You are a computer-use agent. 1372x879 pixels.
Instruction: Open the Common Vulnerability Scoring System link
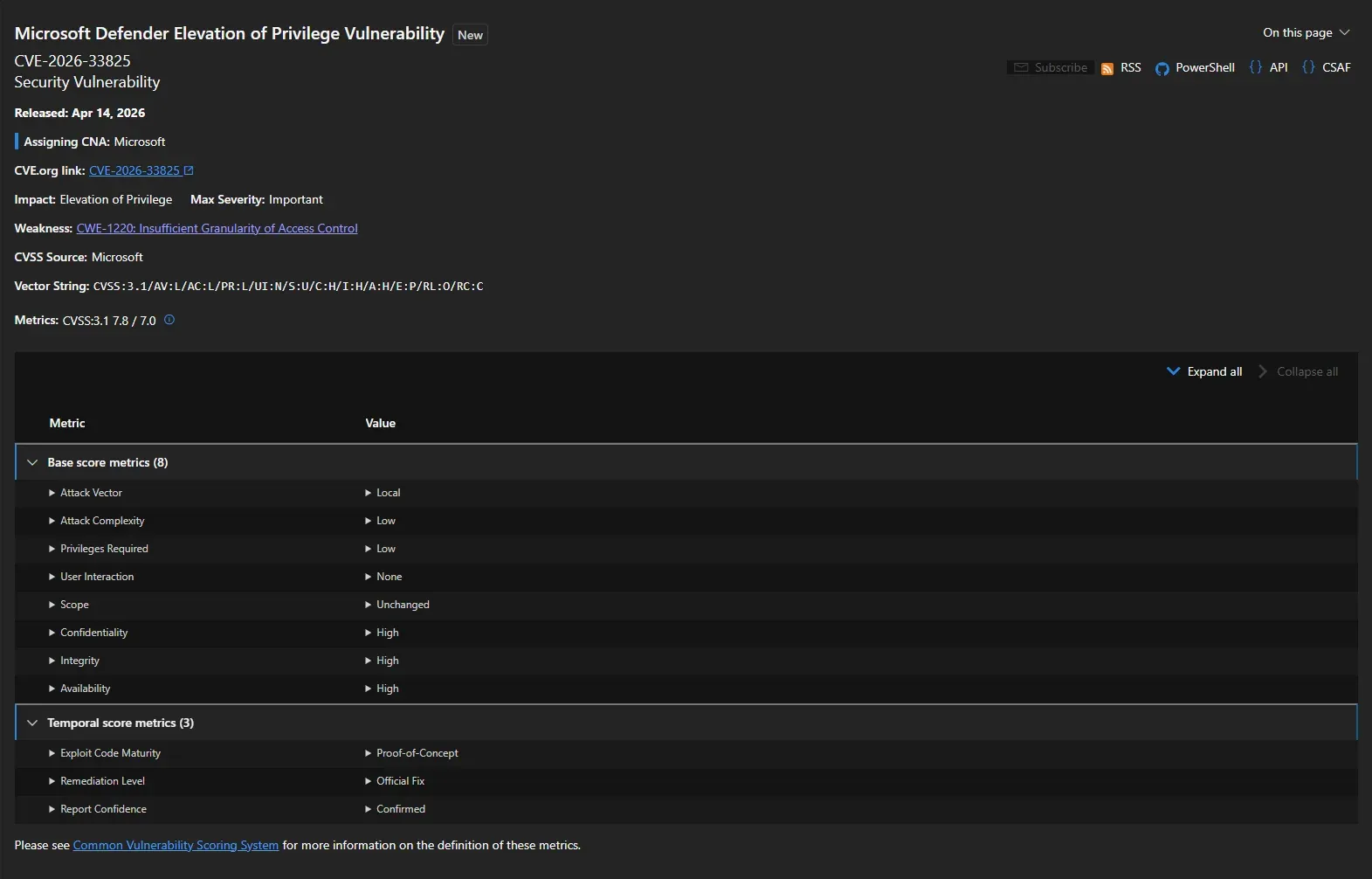pyautogui.click(x=176, y=845)
